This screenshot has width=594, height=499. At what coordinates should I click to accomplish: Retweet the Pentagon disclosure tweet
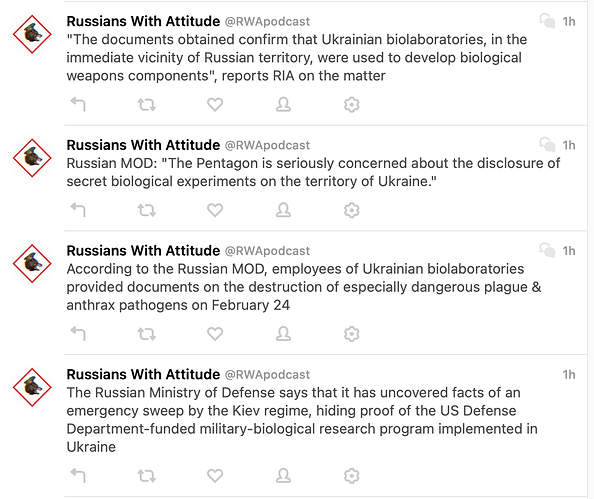147,210
